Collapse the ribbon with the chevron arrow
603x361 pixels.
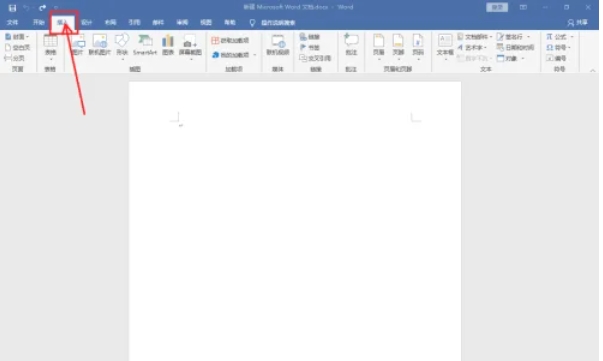coord(593,70)
